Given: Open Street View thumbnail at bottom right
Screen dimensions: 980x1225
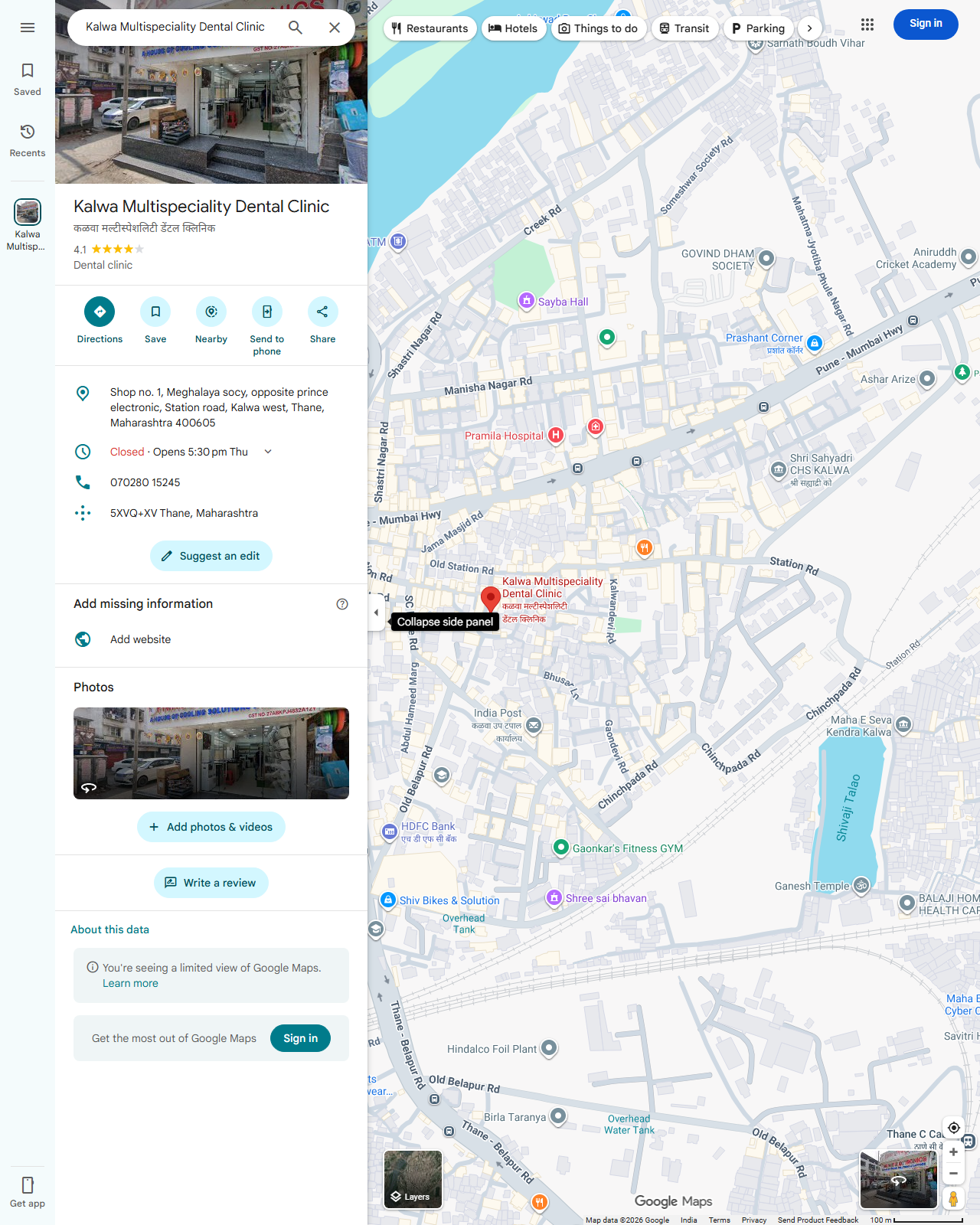Looking at the screenshot, I should point(899,1179).
